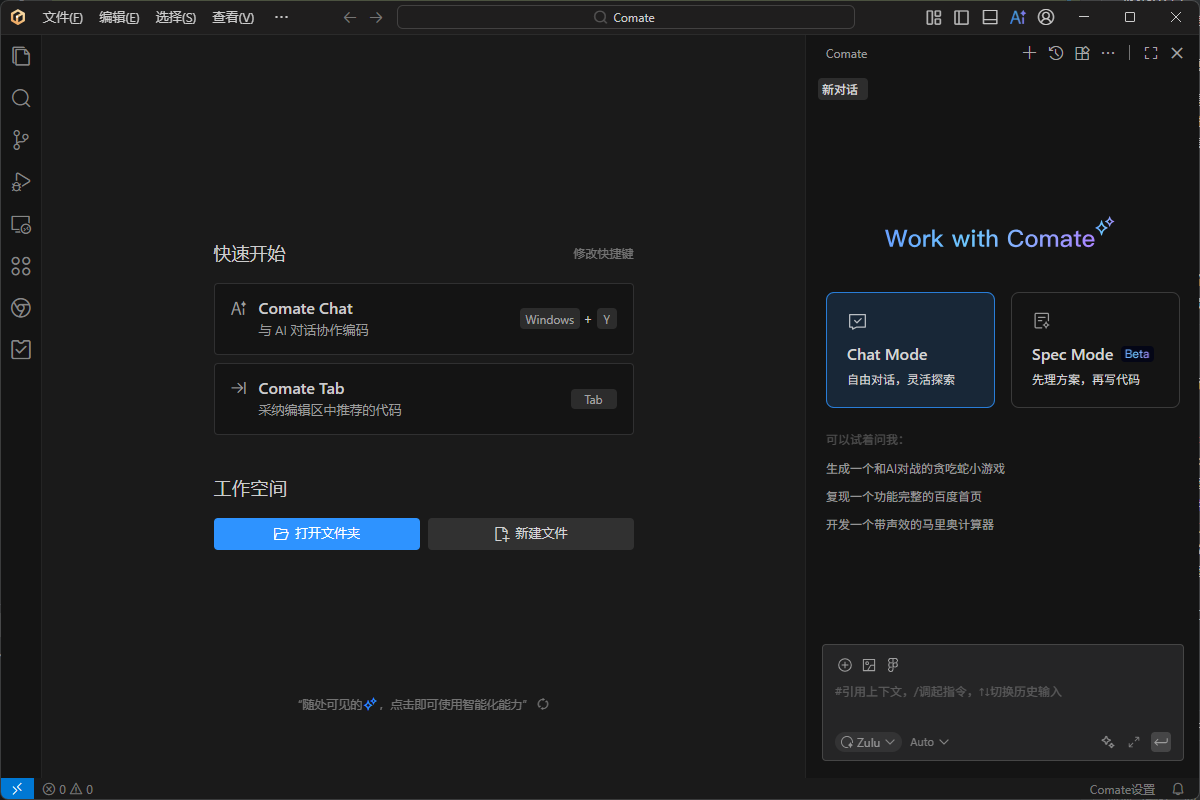Open Comate Tab quick start item
Viewport: 1200px width, 800px height.
tap(424, 399)
